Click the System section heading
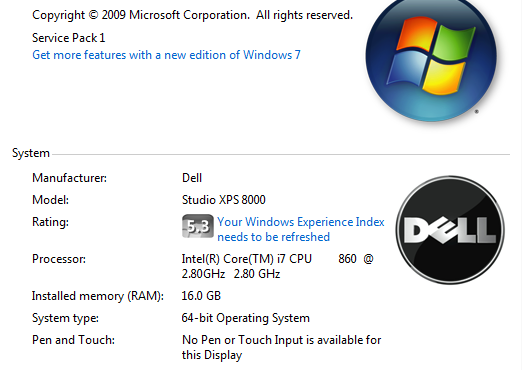Viewport: 522px width, 370px height. 31,153
